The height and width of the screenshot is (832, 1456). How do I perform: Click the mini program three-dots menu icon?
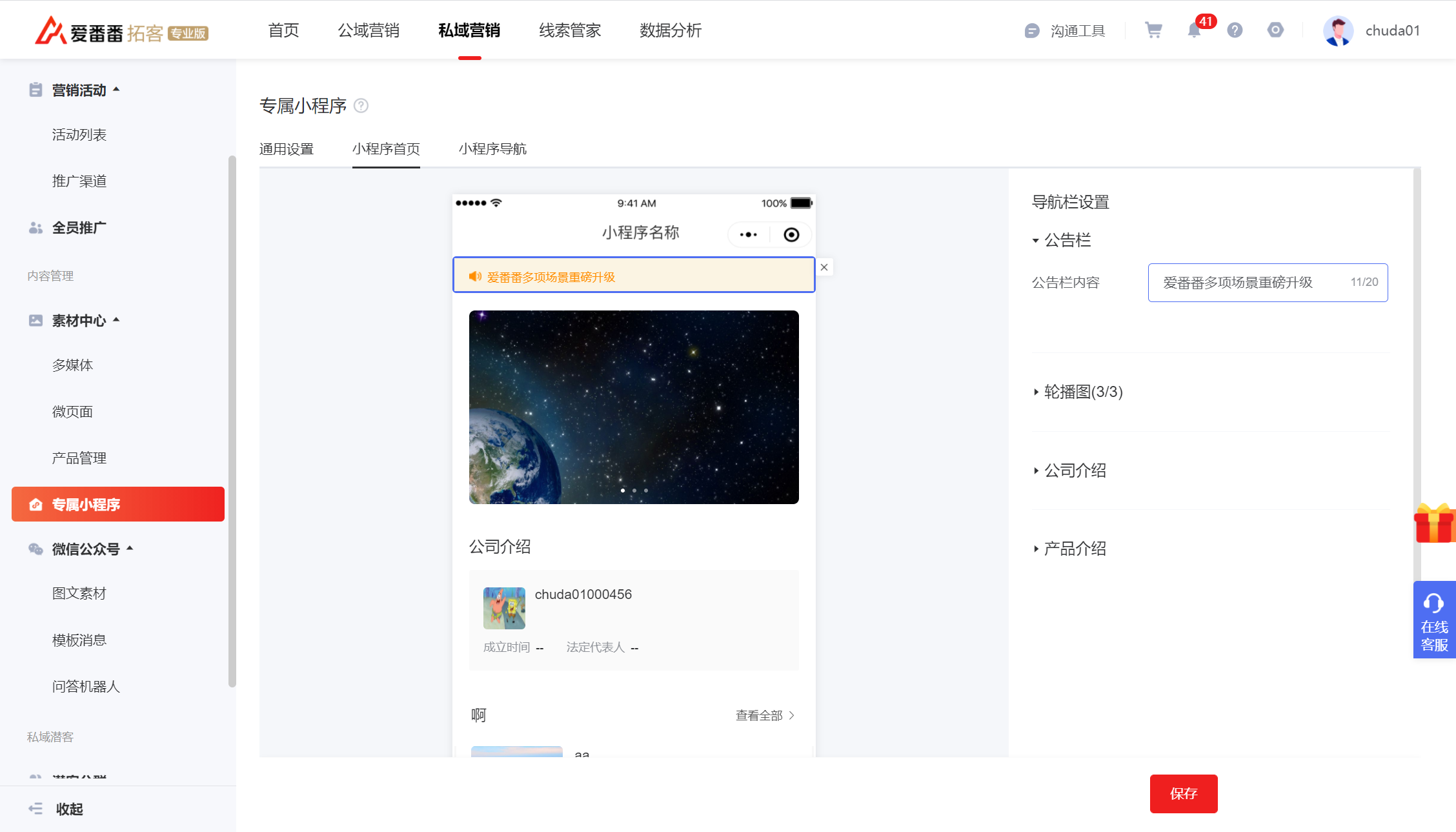pos(749,234)
